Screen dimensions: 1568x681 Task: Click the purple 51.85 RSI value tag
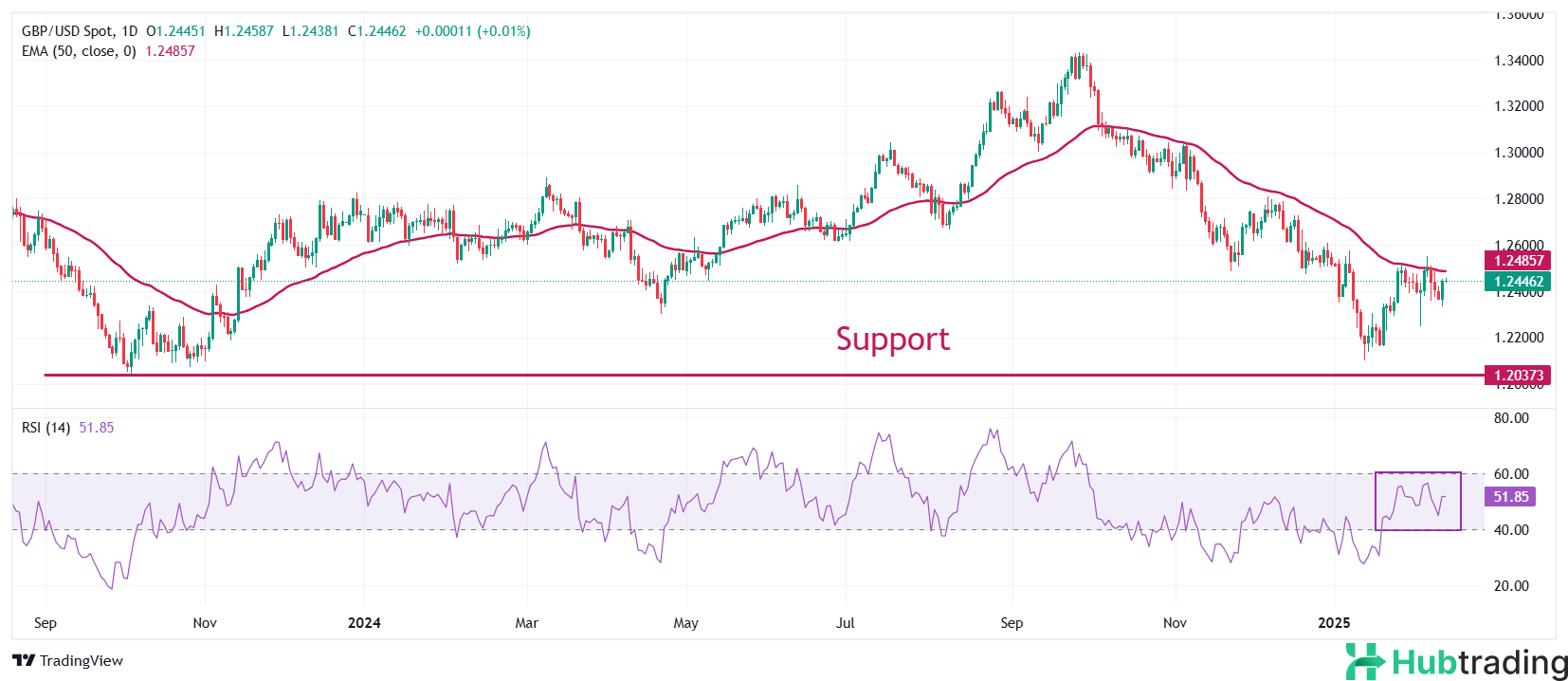[1510, 497]
